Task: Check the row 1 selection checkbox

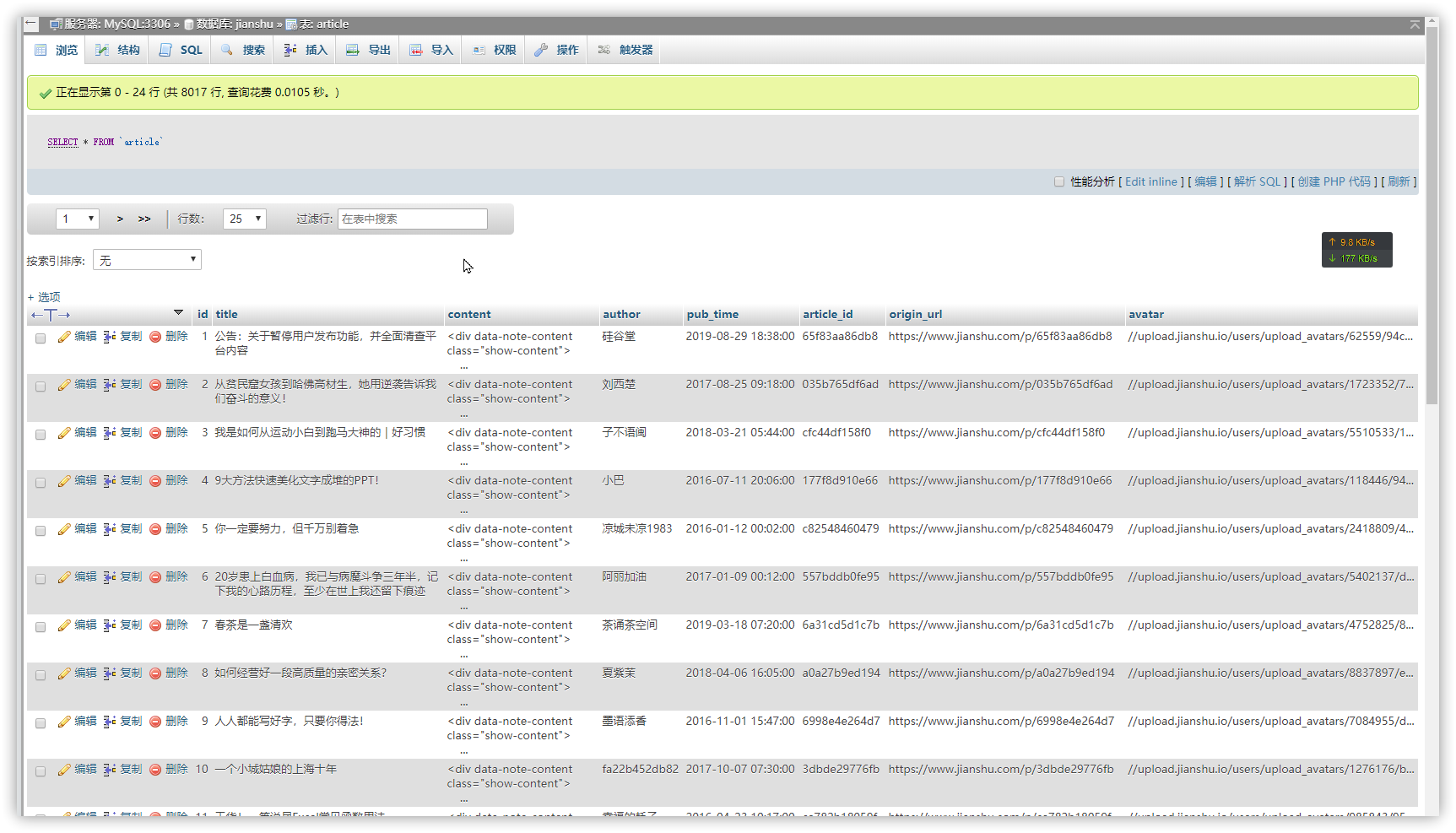Action: (x=40, y=338)
